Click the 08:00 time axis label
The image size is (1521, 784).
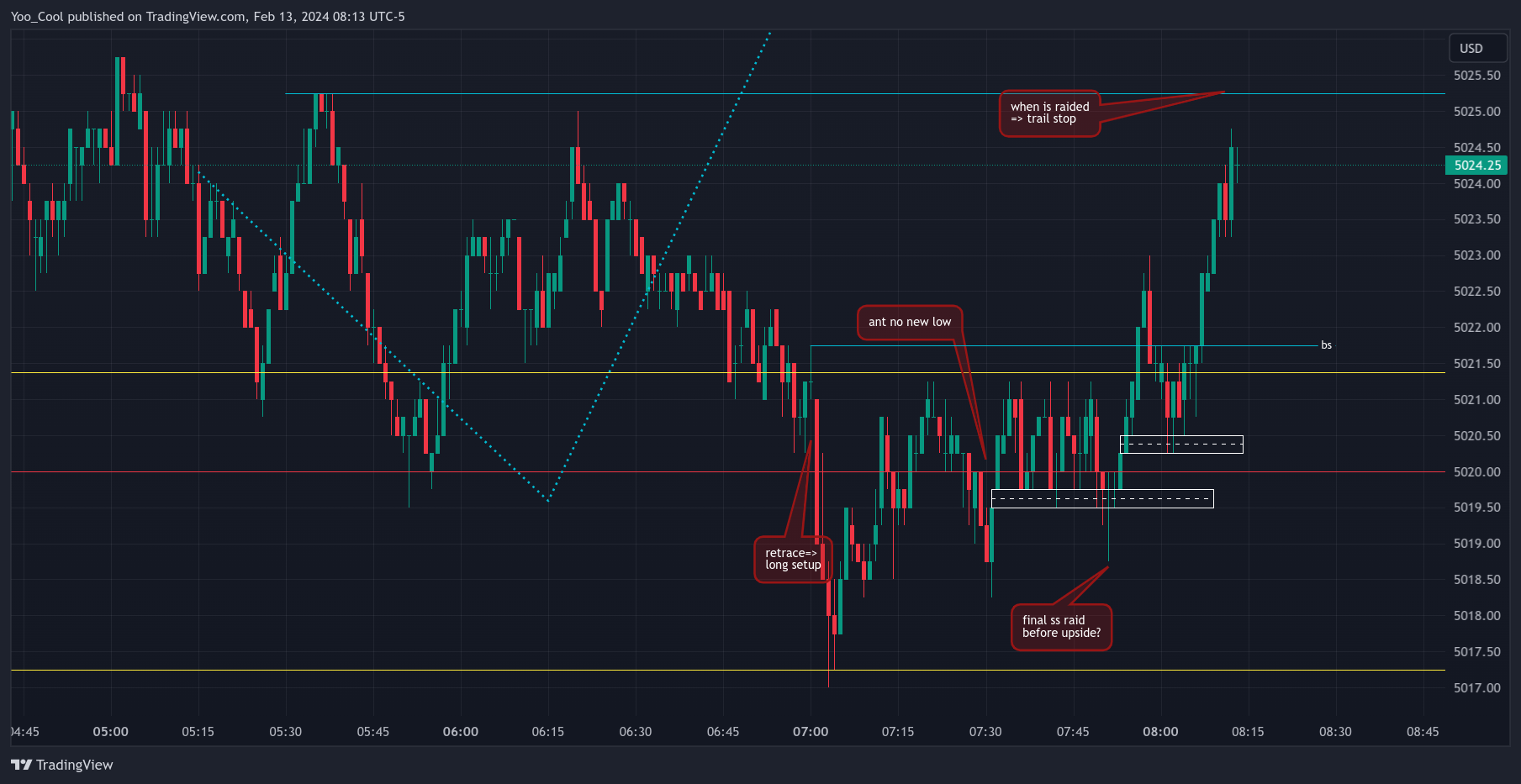(1160, 732)
